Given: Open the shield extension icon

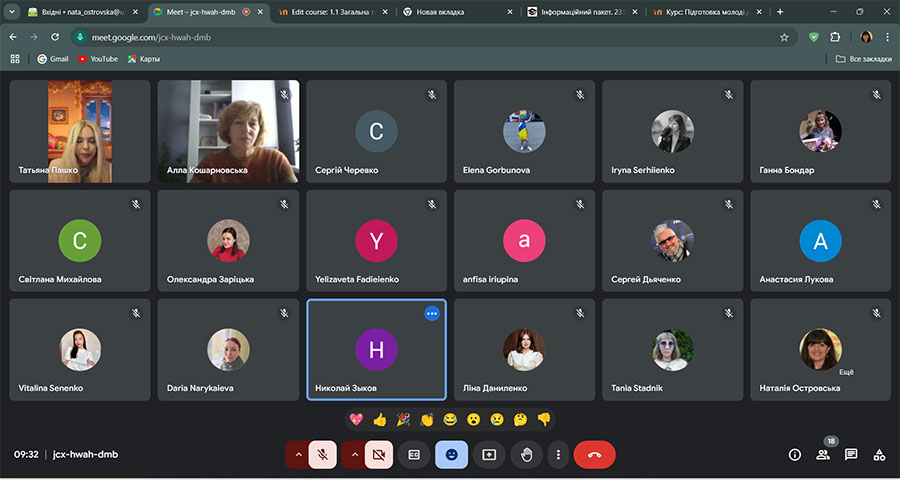Looking at the screenshot, I should tap(814, 37).
